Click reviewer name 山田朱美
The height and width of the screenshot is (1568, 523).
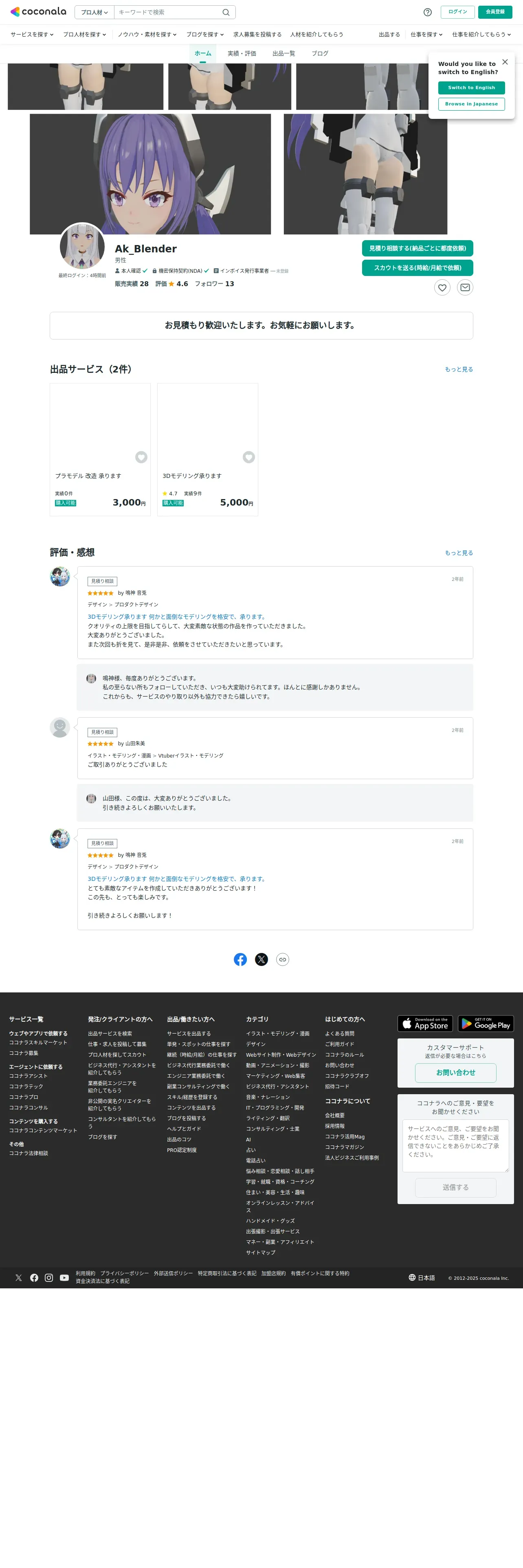pos(135,744)
